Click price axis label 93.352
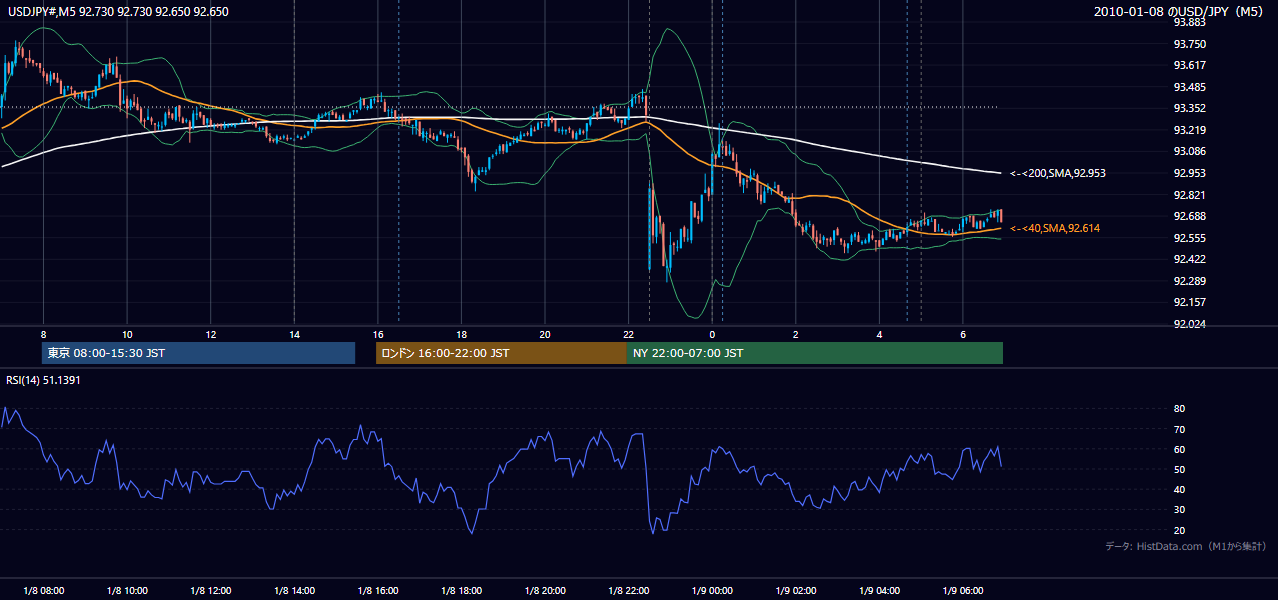Image resolution: width=1278 pixels, height=600 pixels. point(1188,108)
